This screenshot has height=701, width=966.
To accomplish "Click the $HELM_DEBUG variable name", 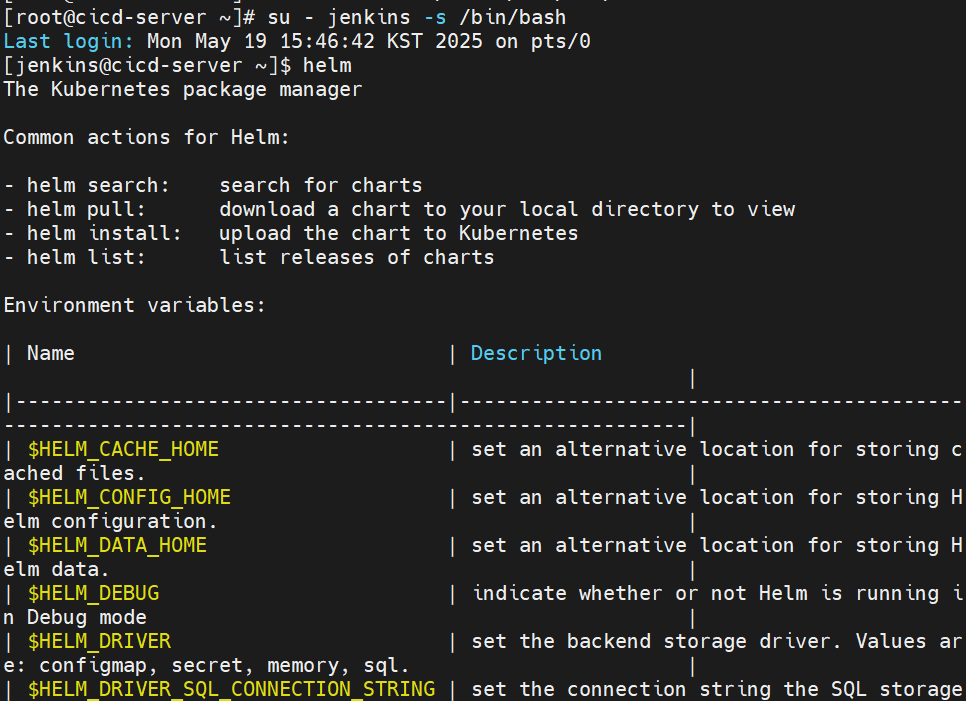I will point(93,594).
